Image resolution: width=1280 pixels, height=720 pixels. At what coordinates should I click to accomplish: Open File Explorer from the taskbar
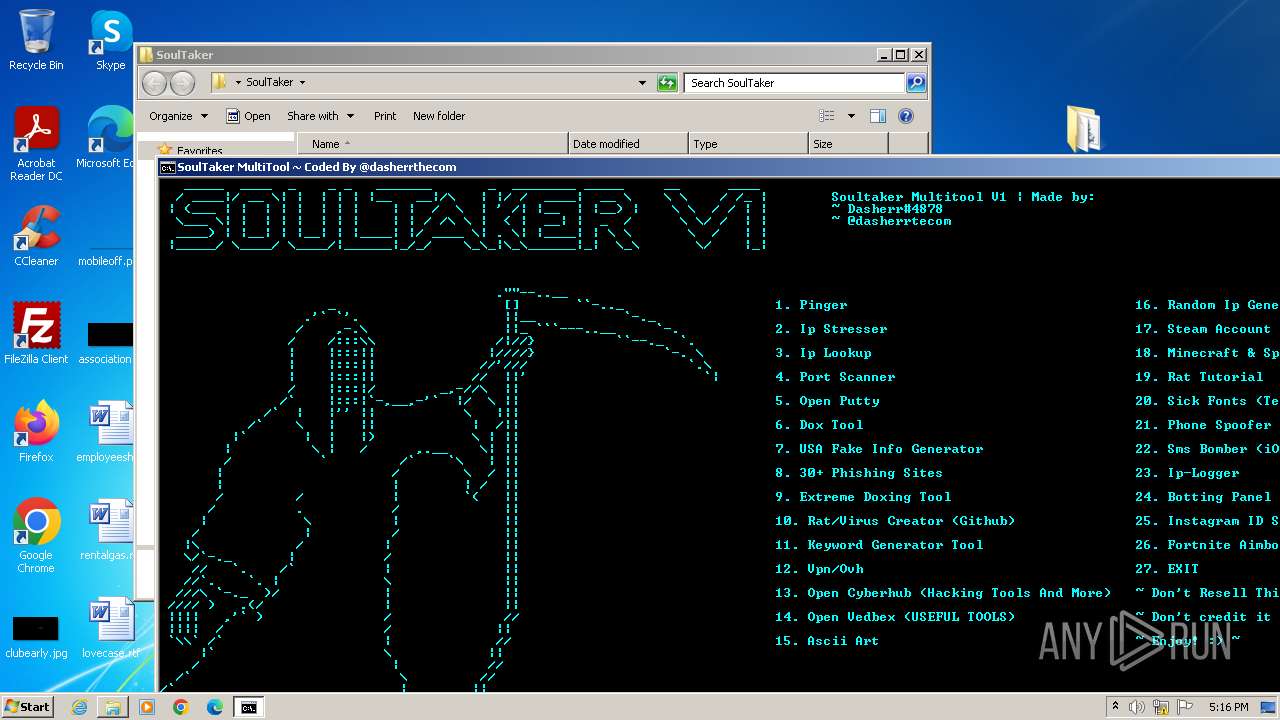(113, 707)
